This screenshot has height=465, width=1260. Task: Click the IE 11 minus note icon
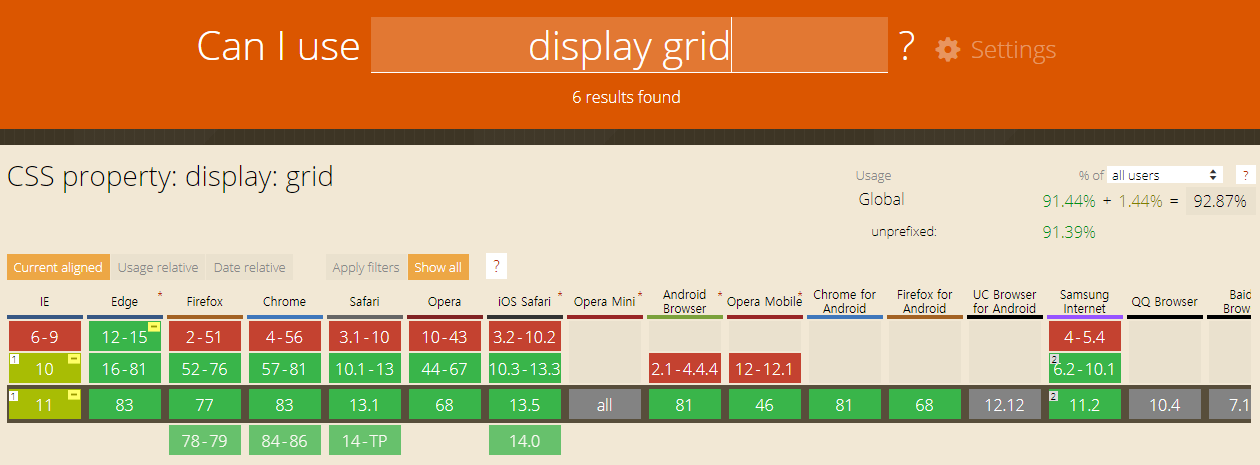pyautogui.click(x=74, y=395)
